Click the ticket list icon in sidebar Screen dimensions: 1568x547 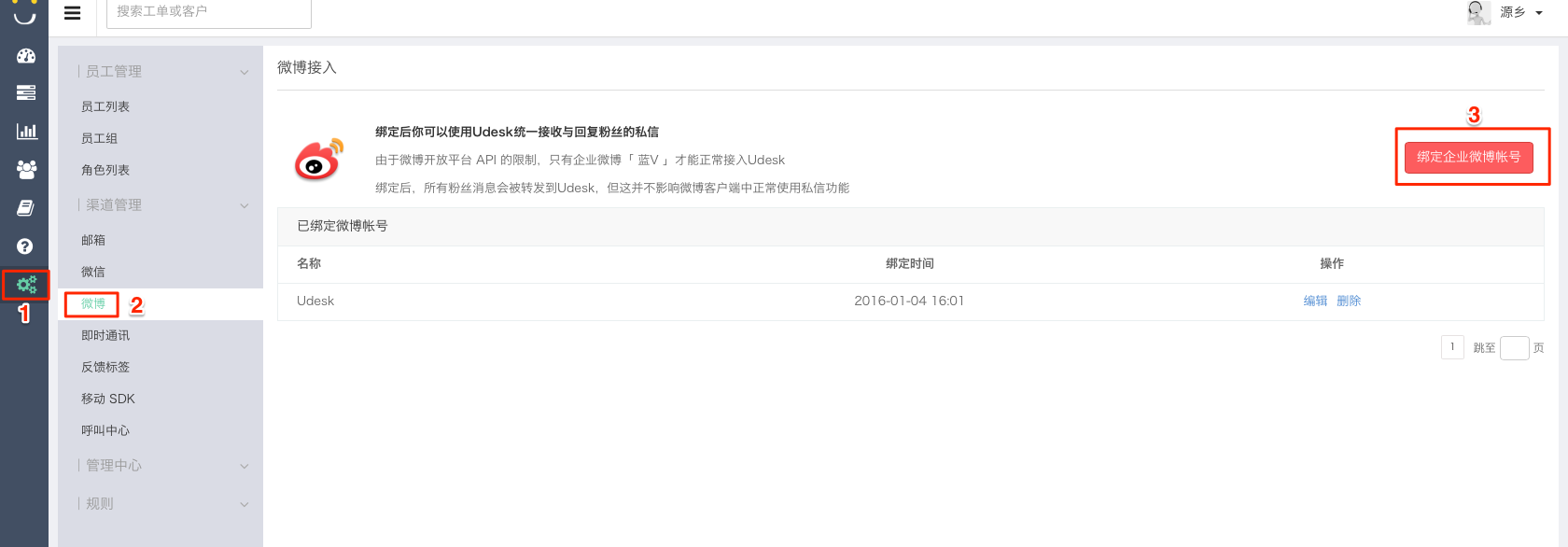click(25, 92)
